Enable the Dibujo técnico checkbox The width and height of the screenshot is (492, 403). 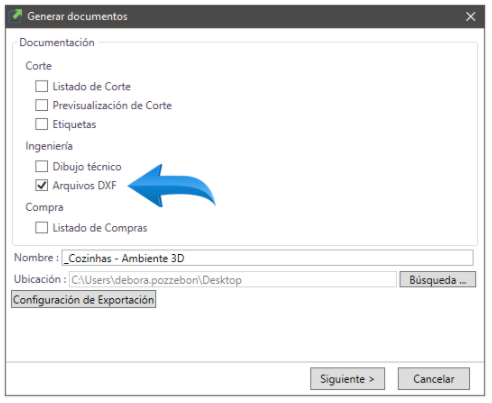(41, 166)
